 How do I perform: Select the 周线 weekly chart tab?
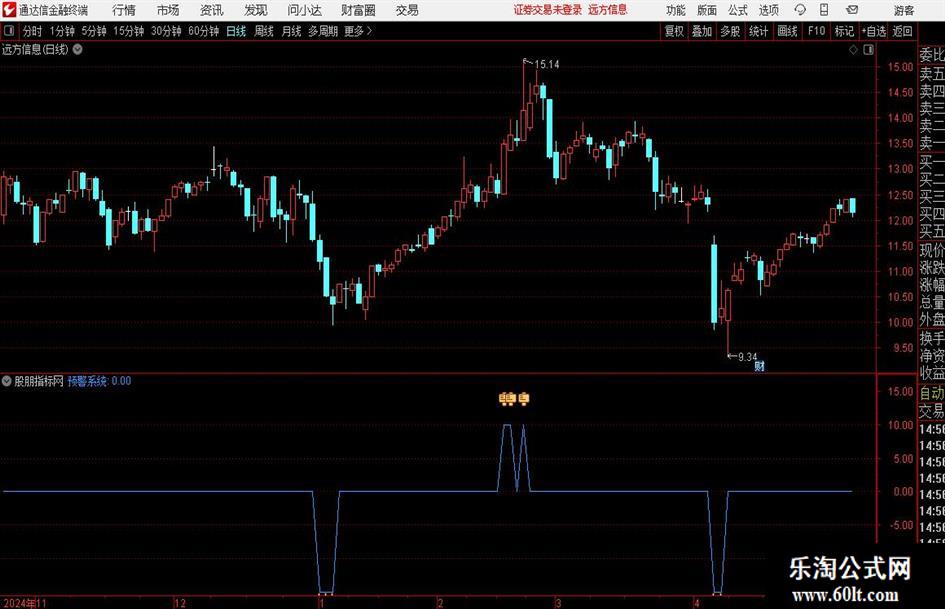pyautogui.click(x=264, y=31)
